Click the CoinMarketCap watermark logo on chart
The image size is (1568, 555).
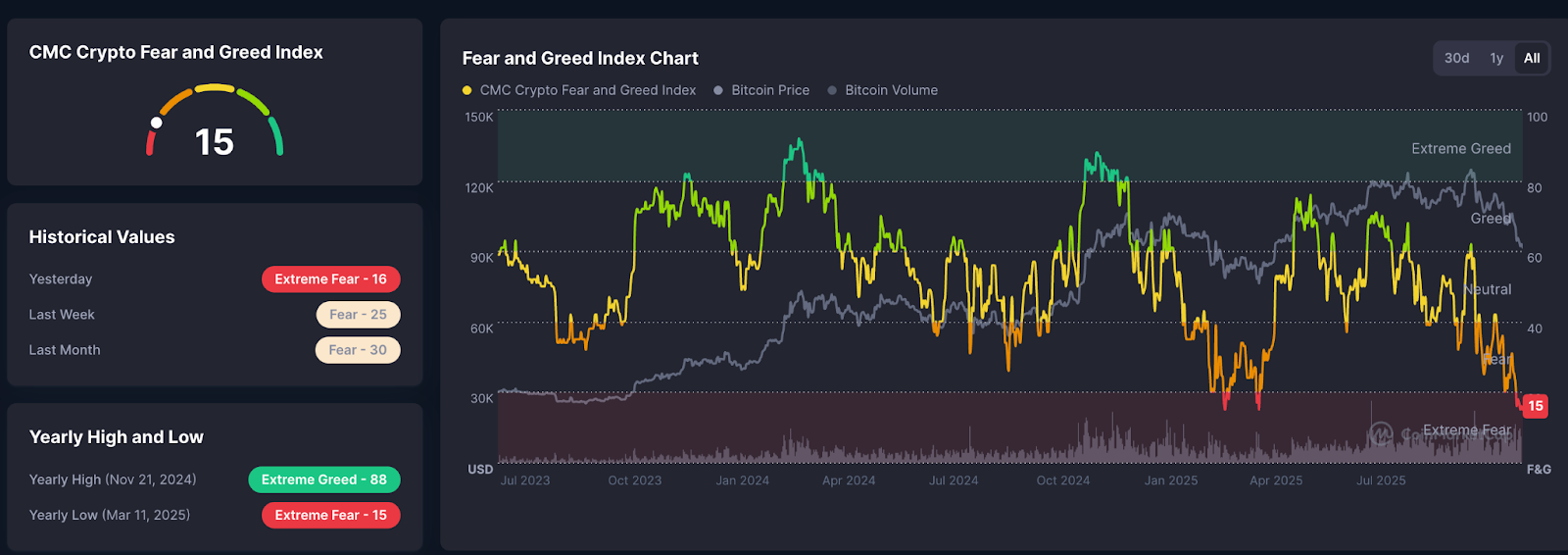tap(1381, 433)
